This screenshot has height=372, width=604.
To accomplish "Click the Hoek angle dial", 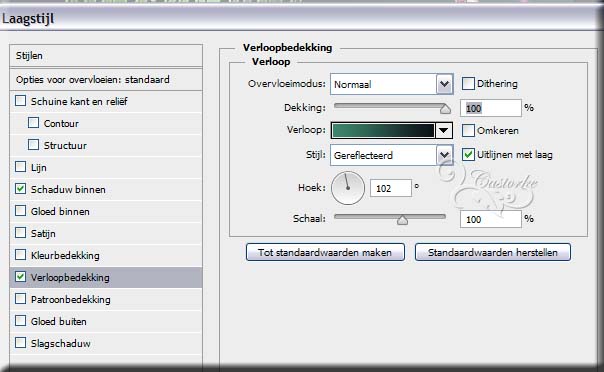I will [348, 188].
